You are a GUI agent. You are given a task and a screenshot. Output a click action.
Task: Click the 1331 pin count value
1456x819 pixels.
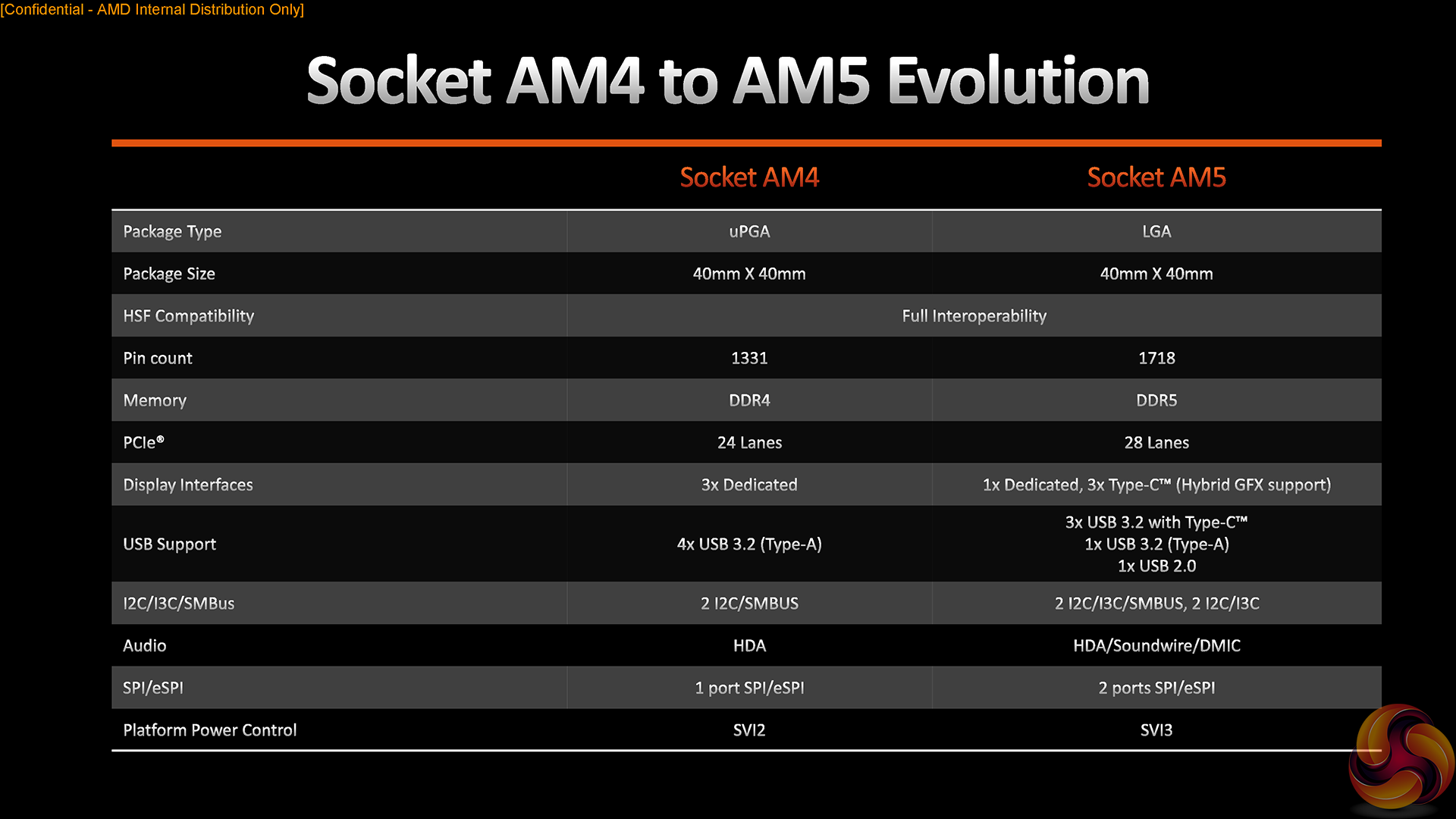(x=749, y=358)
